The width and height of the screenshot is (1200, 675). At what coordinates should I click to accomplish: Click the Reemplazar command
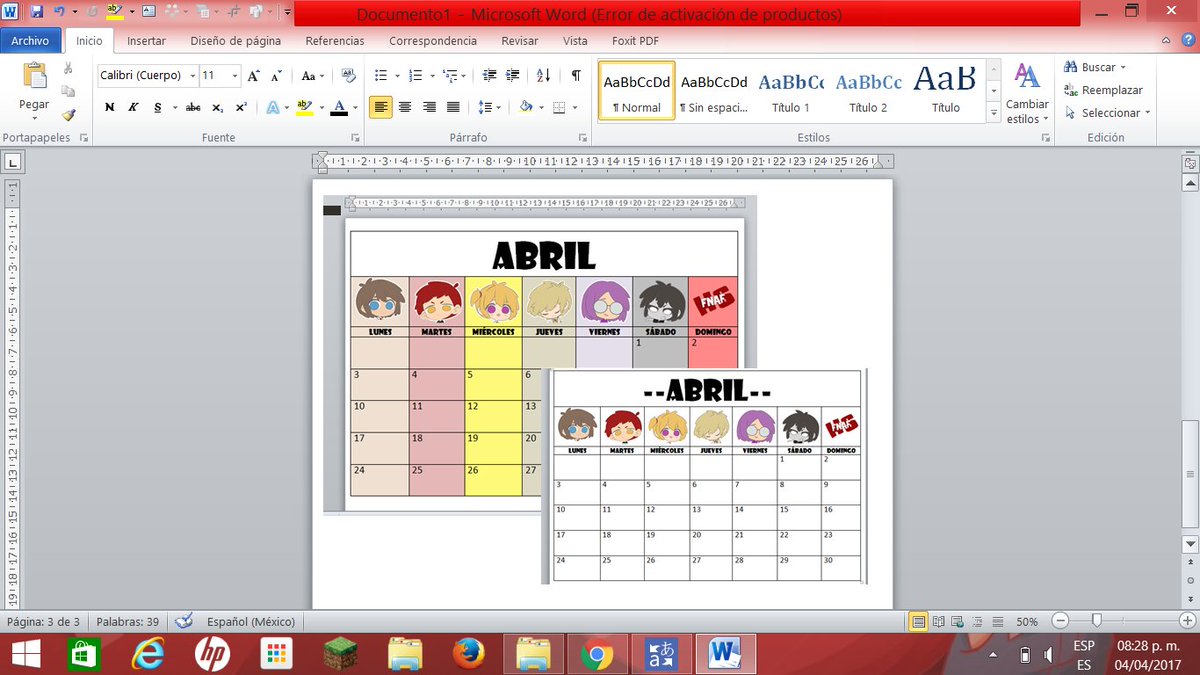[x=1104, y=90]
